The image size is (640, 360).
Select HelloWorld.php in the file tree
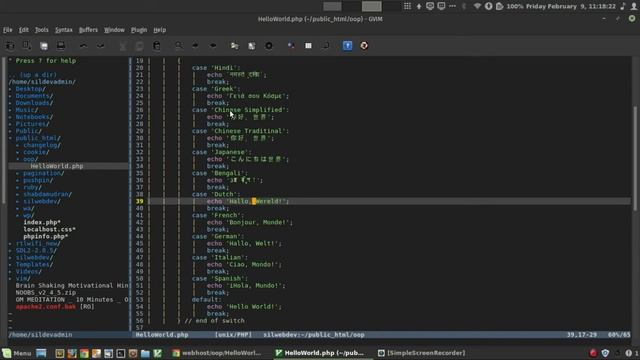(x=57, y=166)
